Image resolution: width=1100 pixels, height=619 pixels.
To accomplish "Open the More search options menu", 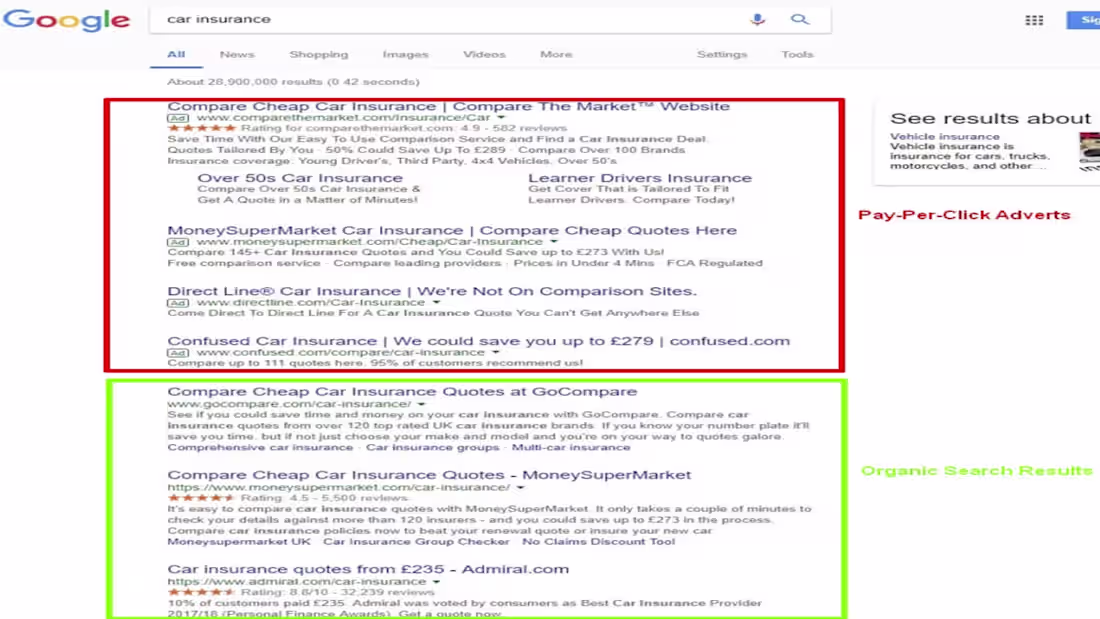I will [x=556, y=54].
